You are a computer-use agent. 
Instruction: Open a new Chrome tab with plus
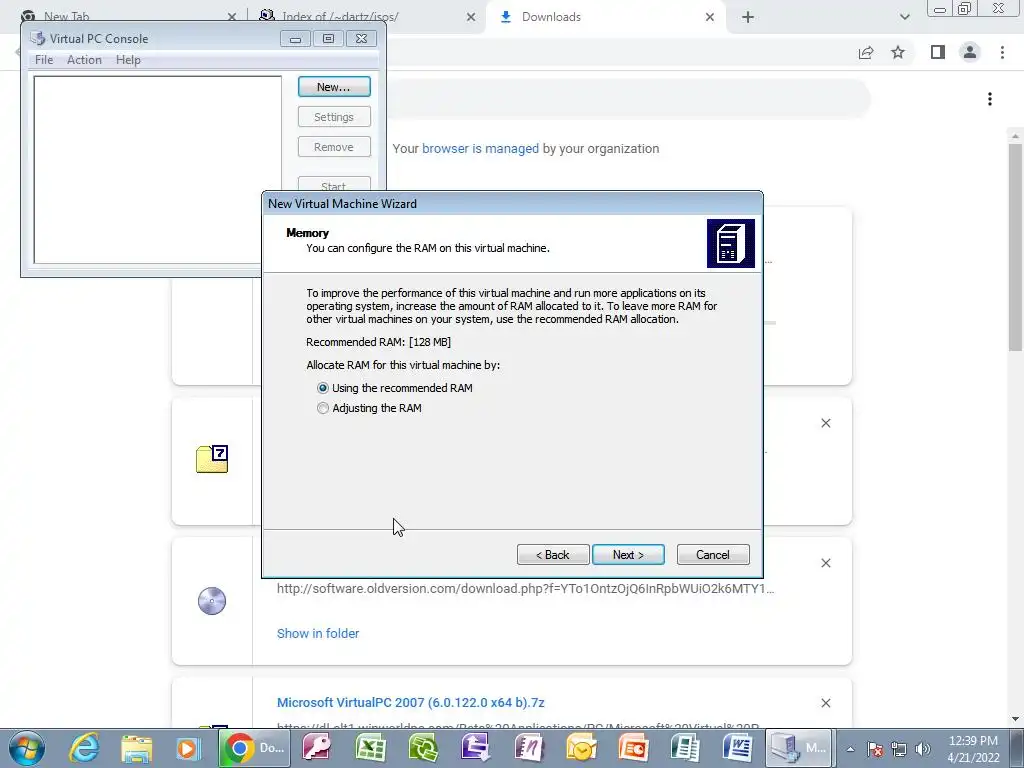coord(748,17)
